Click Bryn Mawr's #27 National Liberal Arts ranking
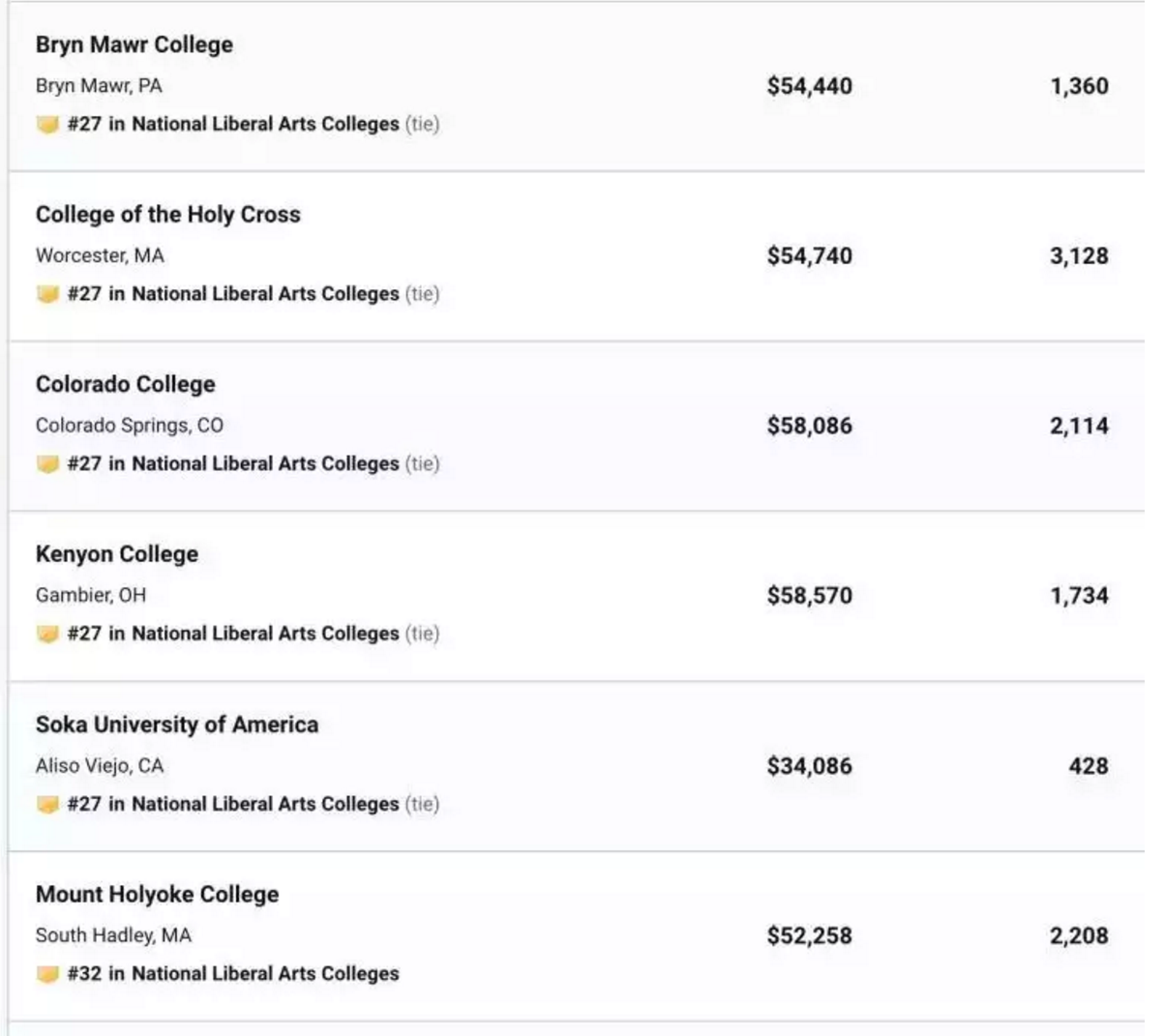The height and width of the screenshot is (1036, 1165). [x=233, y=125]
